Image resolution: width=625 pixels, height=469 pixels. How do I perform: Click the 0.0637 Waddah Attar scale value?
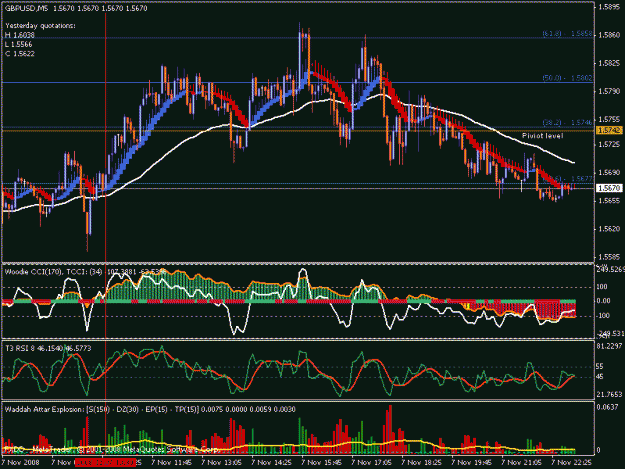coord(607,407)
